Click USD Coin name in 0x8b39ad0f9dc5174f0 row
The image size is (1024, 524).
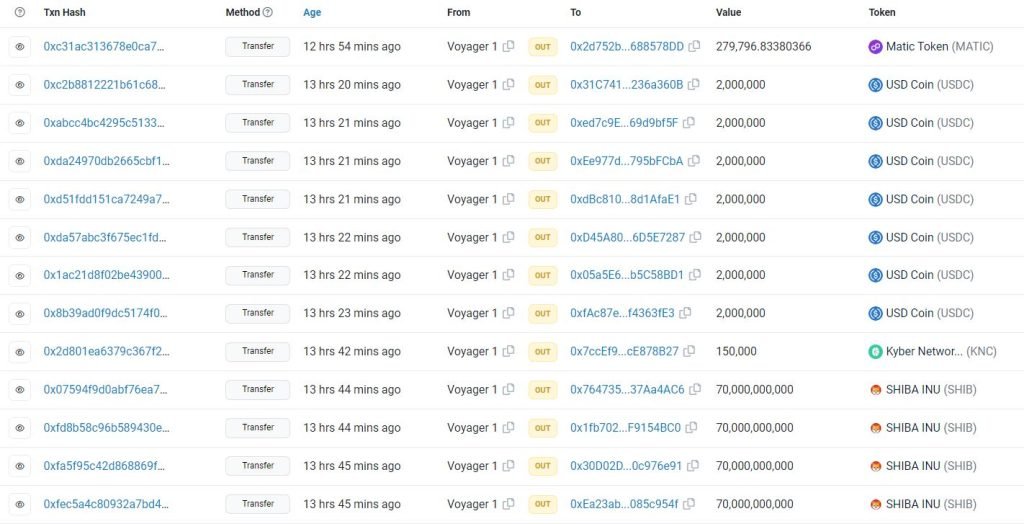(x=929, y=314)
